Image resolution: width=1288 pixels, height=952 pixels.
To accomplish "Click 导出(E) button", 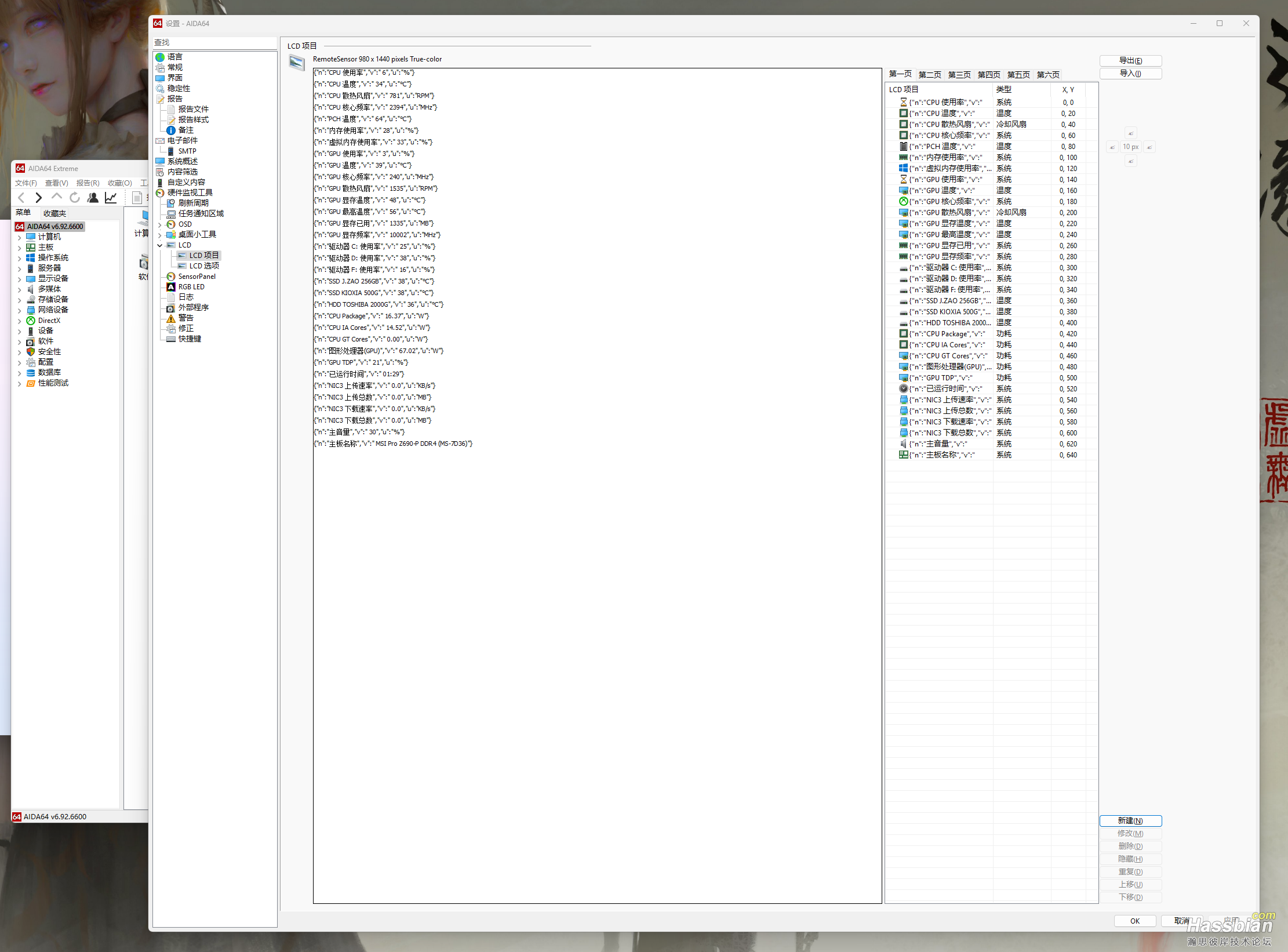I will (x=1130, y=61).
